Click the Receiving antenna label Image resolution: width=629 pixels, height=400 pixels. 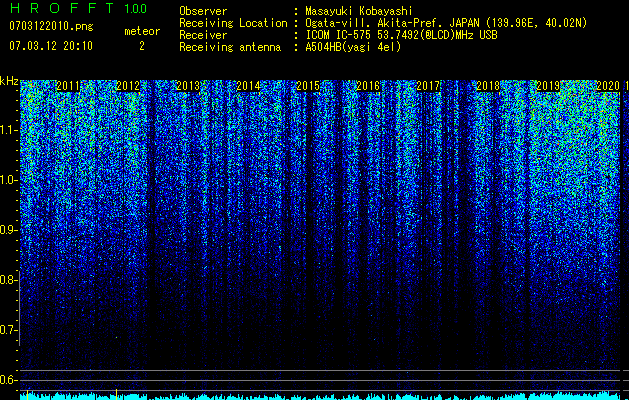point(230,47)
